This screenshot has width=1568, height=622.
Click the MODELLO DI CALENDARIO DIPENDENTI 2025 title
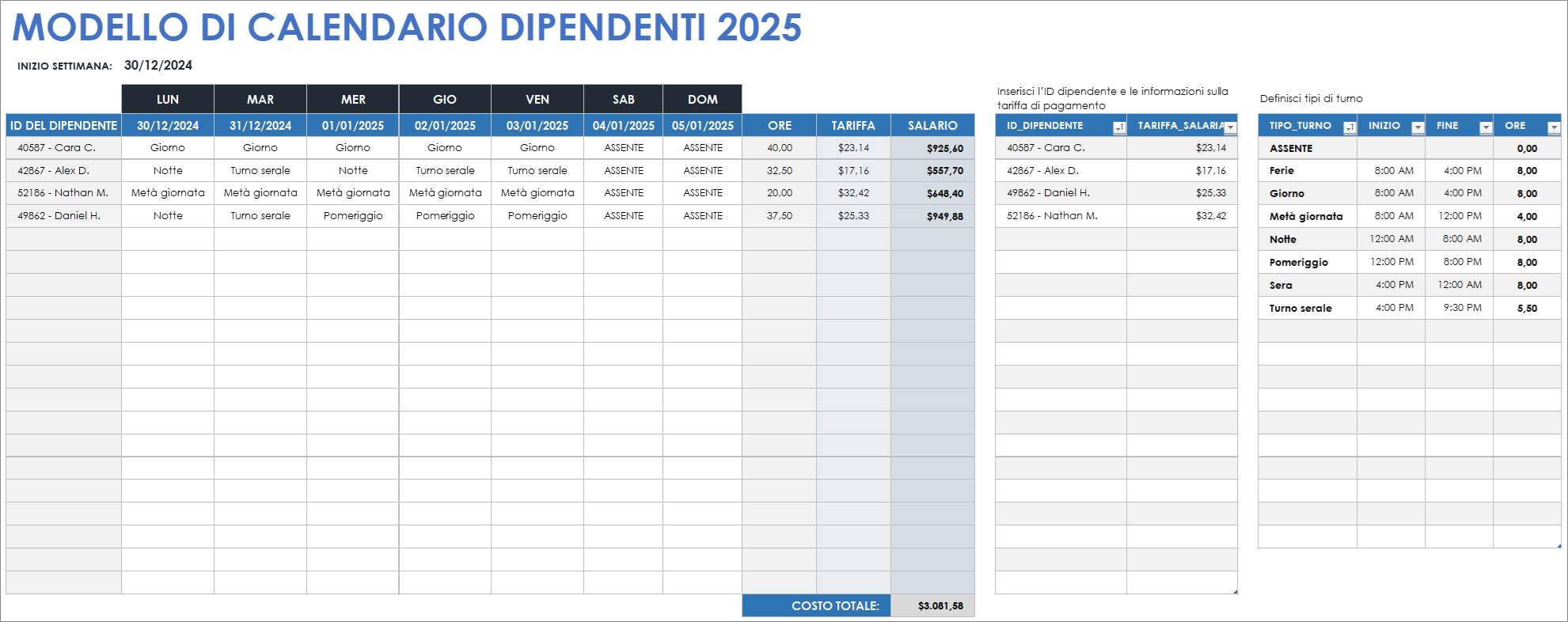(407, 27)
